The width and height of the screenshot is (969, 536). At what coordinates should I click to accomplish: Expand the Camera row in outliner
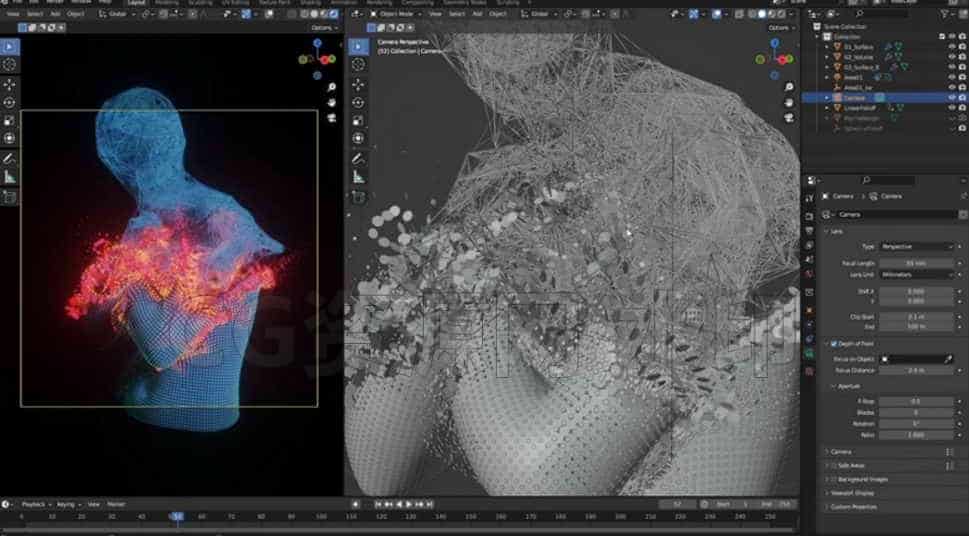pyautogui.click(x=827, y=98)
